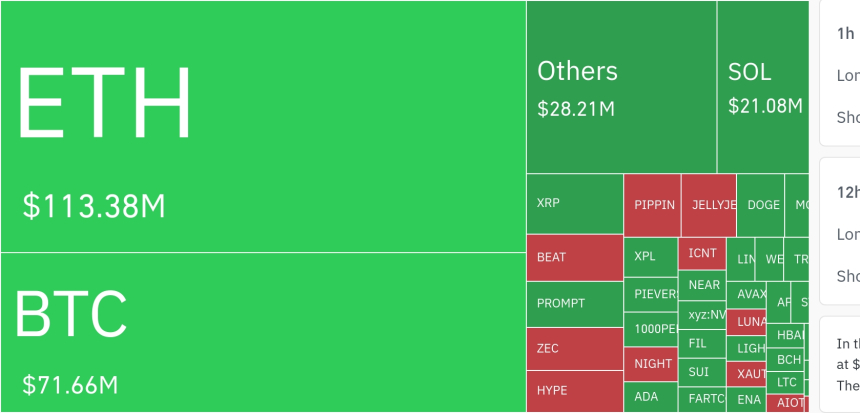Click the FIL tile
Image resolution: width=860 pixels, height=413 pixels.
tap(702, 343)
